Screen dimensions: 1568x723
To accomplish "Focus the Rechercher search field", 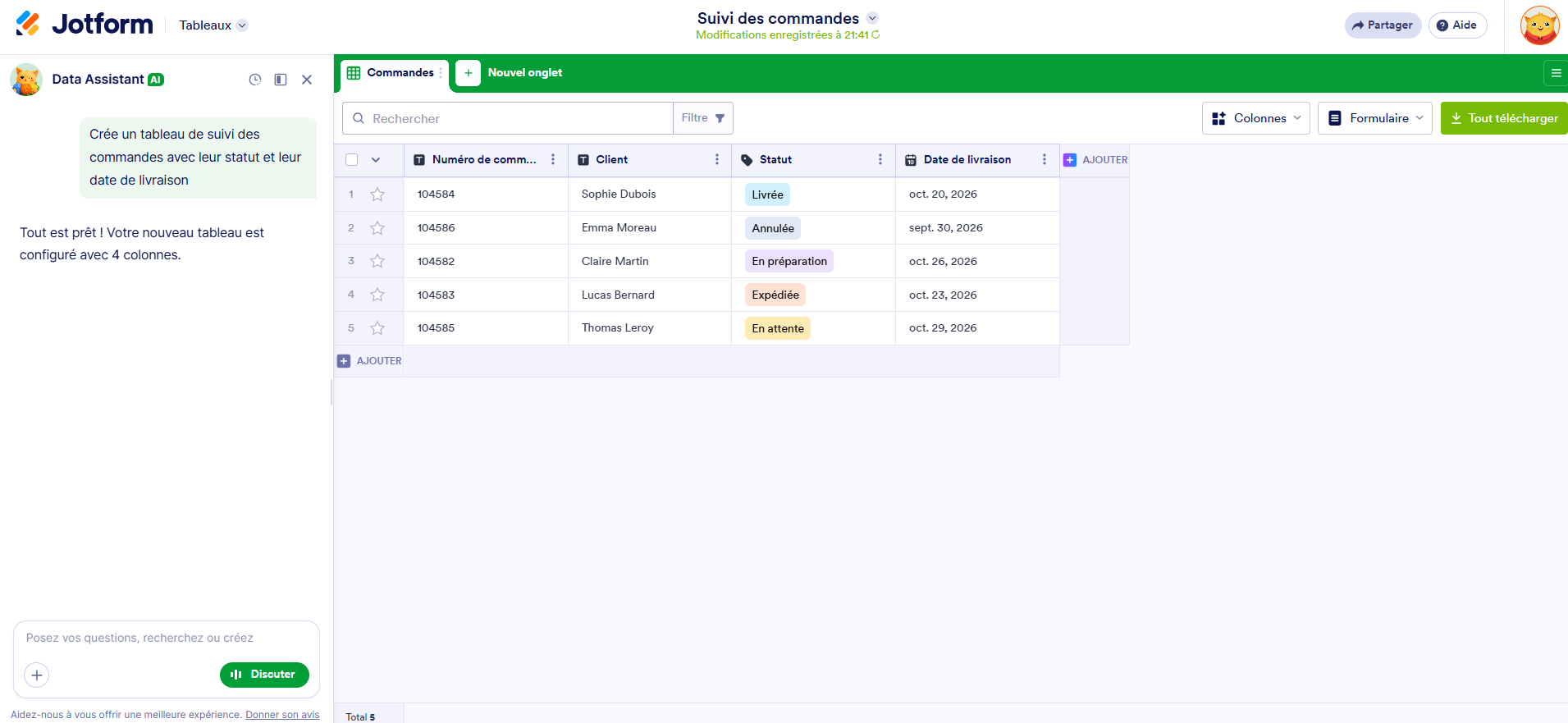I will [x=508, y=118].
